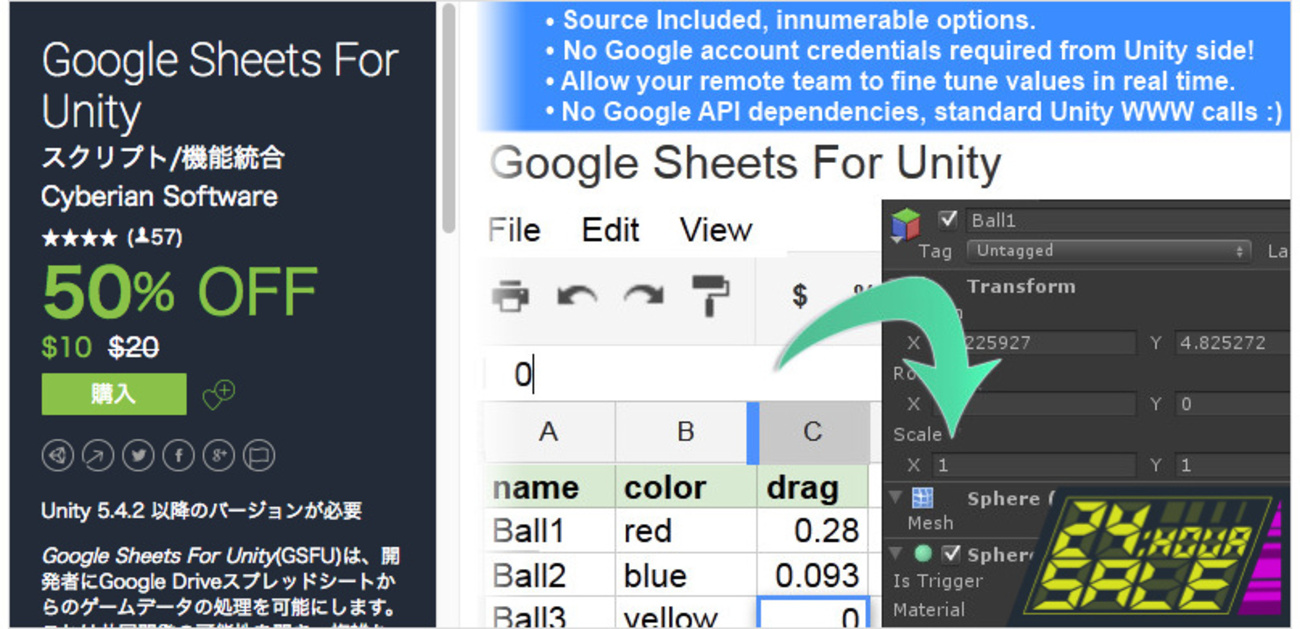Share asset on Facebook

(178, 456)
